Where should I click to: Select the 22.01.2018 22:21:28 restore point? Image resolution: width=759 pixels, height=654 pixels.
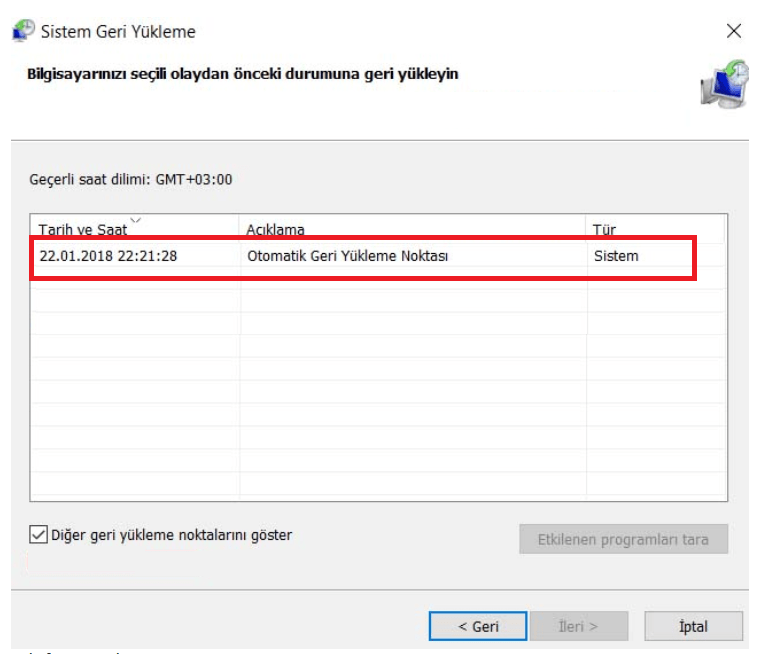pos(108,256)
